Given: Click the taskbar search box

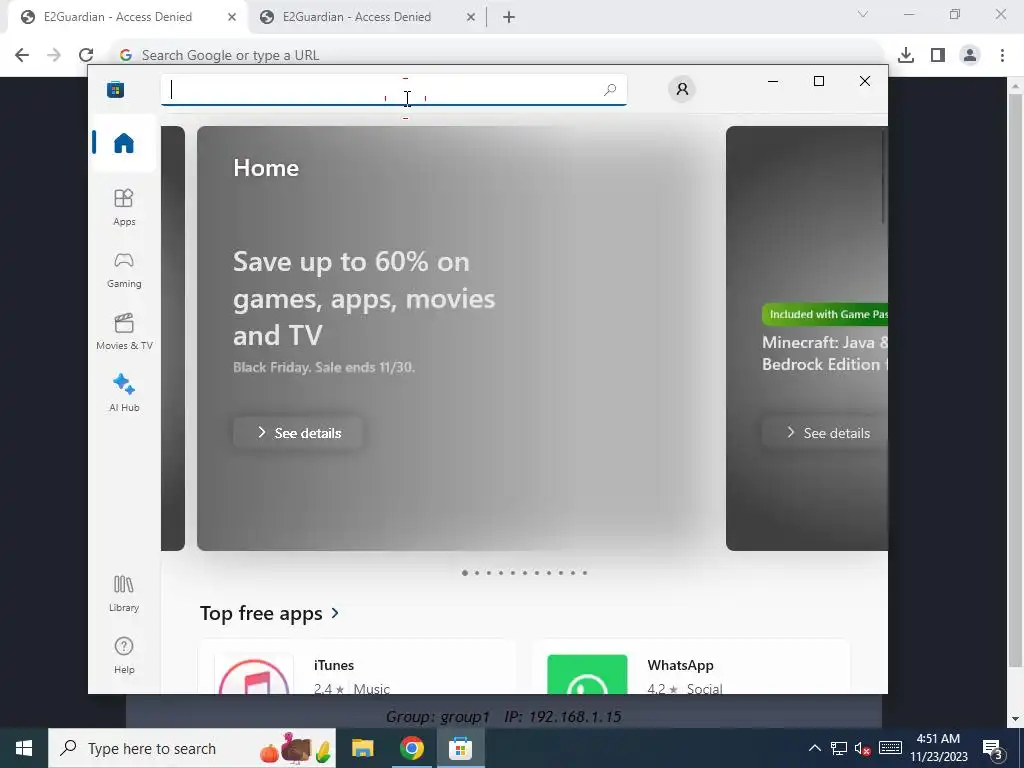Looking at the screenshot, I should point(192,748).
